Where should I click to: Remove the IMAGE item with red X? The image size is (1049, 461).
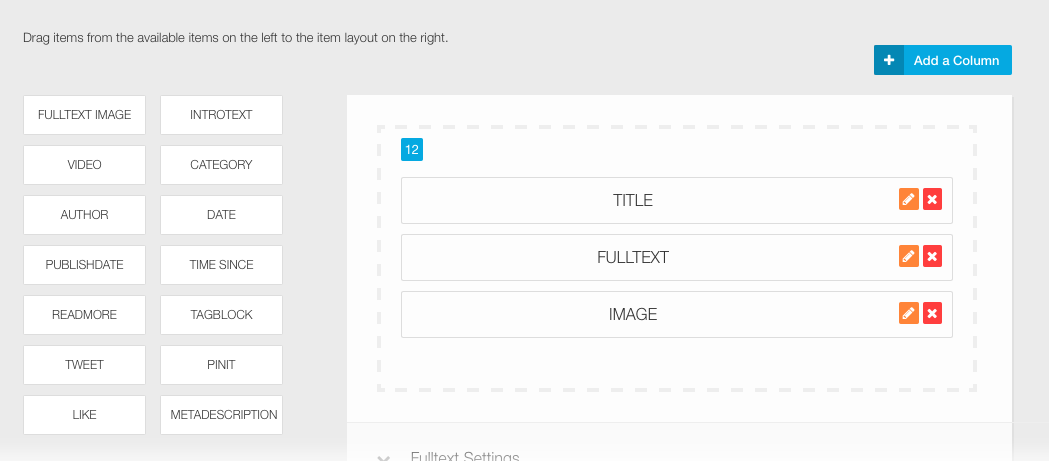(932, 313)
